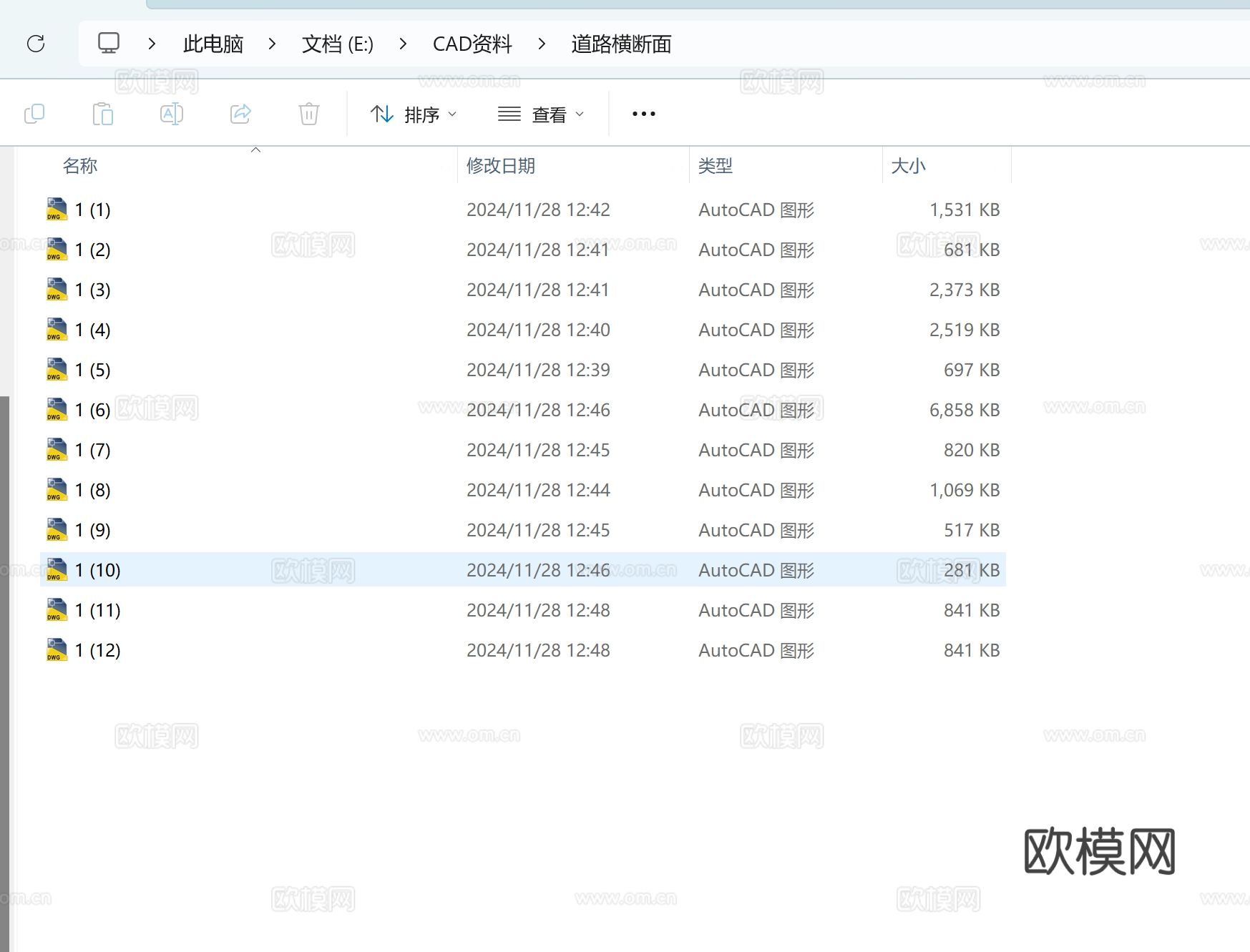Click the DWG icon of file 1 (7)

point(57,450)
